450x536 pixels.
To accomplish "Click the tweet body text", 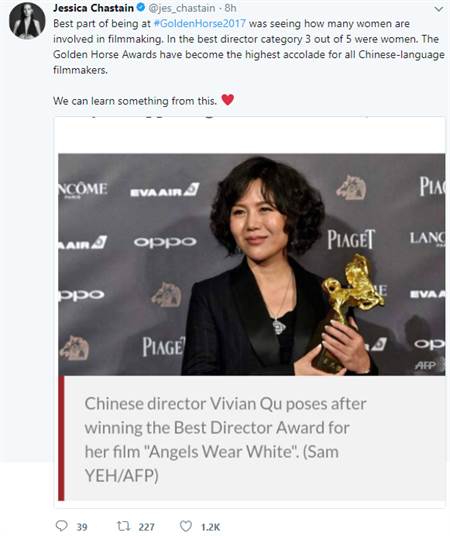I will point(249,46).
